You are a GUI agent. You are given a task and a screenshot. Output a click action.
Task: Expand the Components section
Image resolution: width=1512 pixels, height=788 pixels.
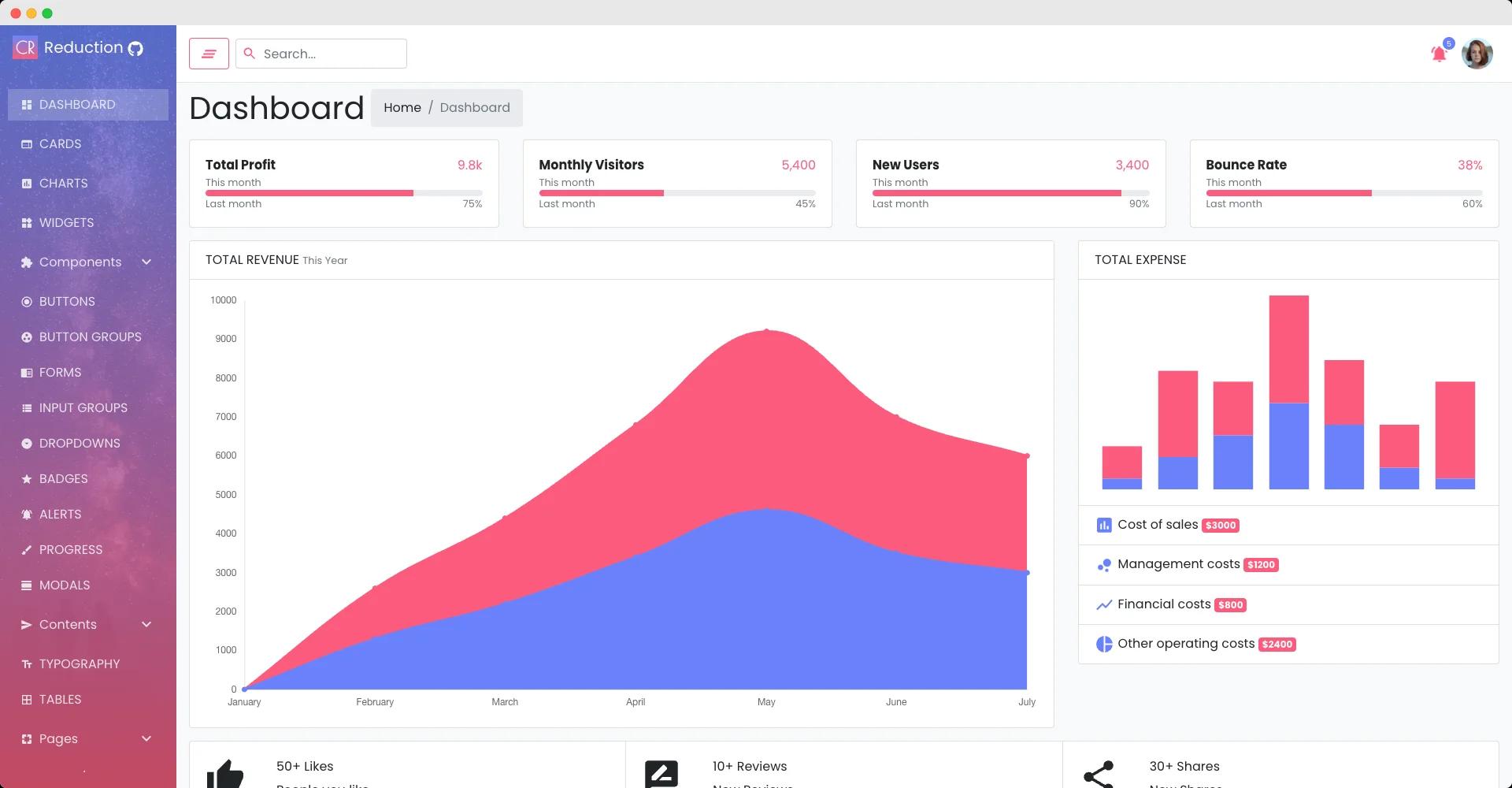point(146,262)
